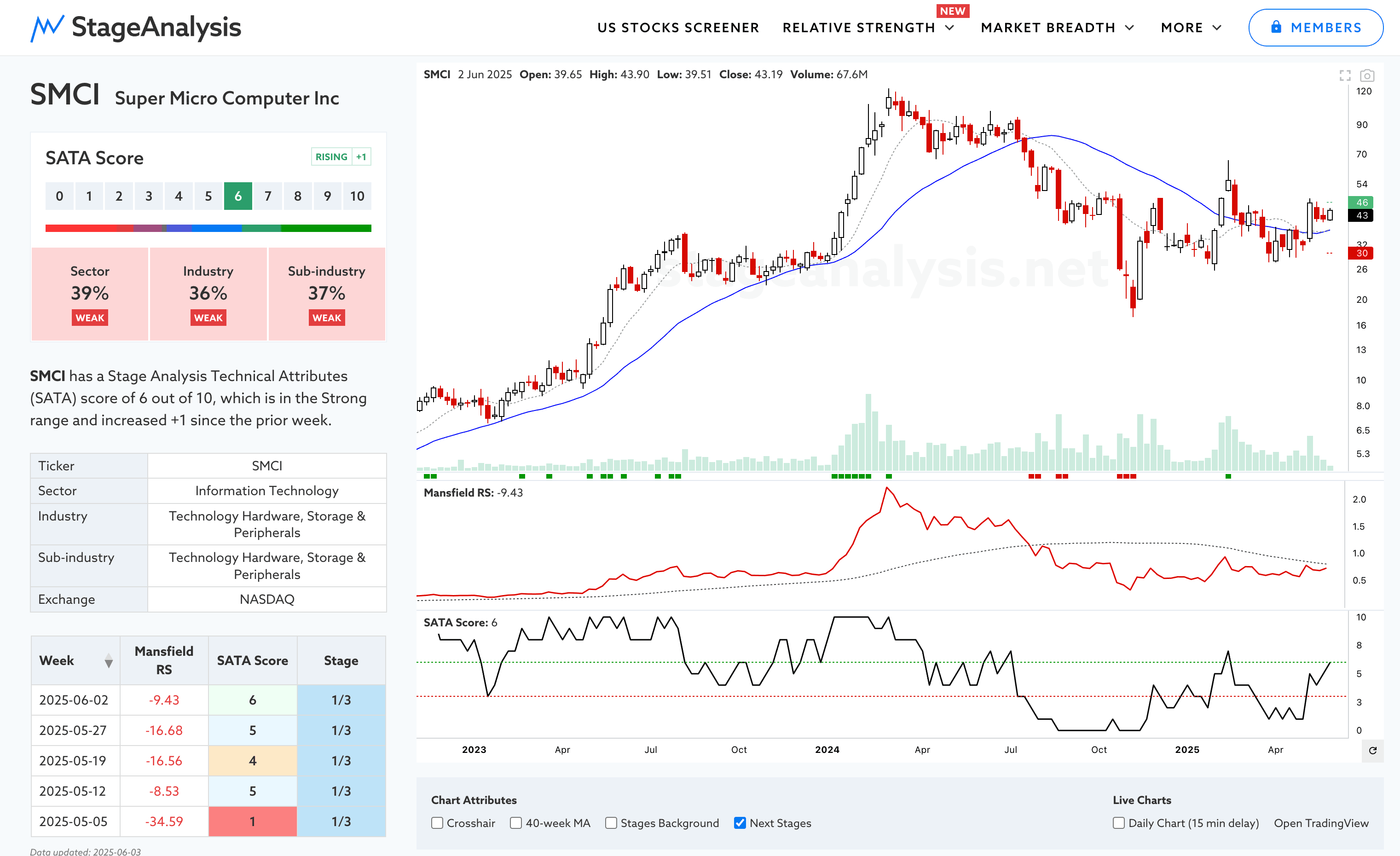Click the Open TradingView link
The image size is (1400, 856).
pyautogui.click(x=1321, y=823)
